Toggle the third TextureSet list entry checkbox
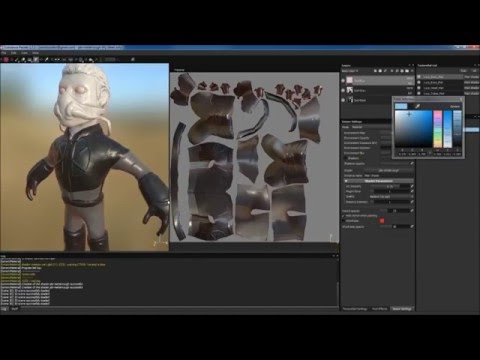Image resolution: width=480 pixels, height=360 pixels. tap(419, 88)
